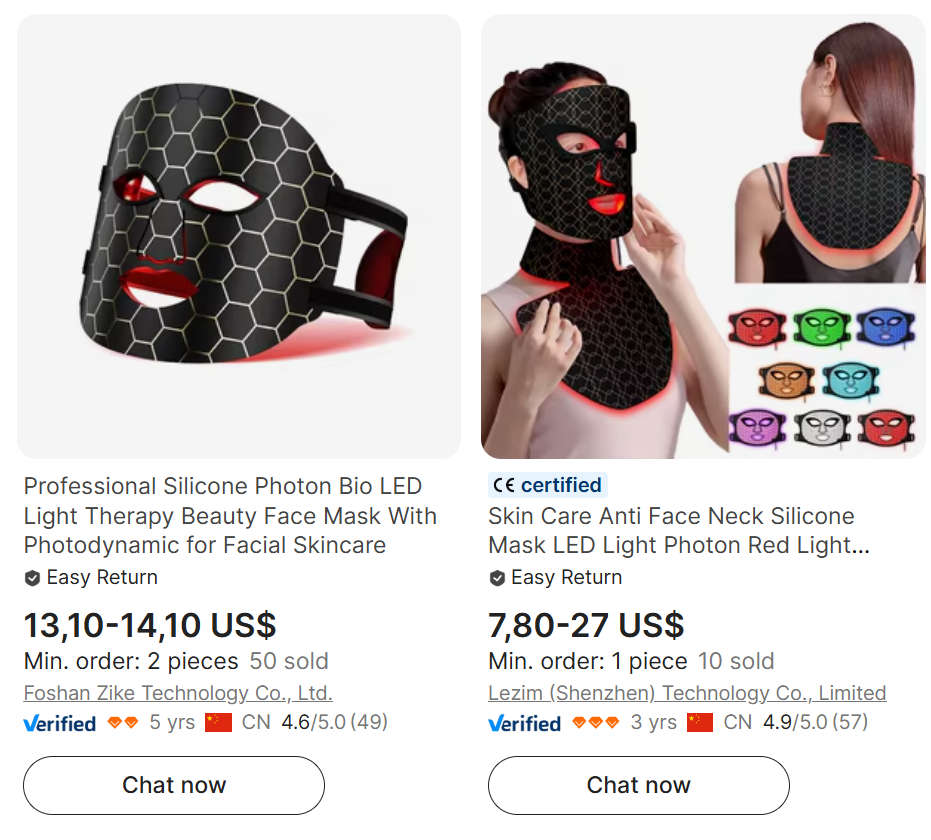Click the two orange diamonds next to 5 yrs
The height and width of the screenshot is (840, 931).
click(123, 722)
